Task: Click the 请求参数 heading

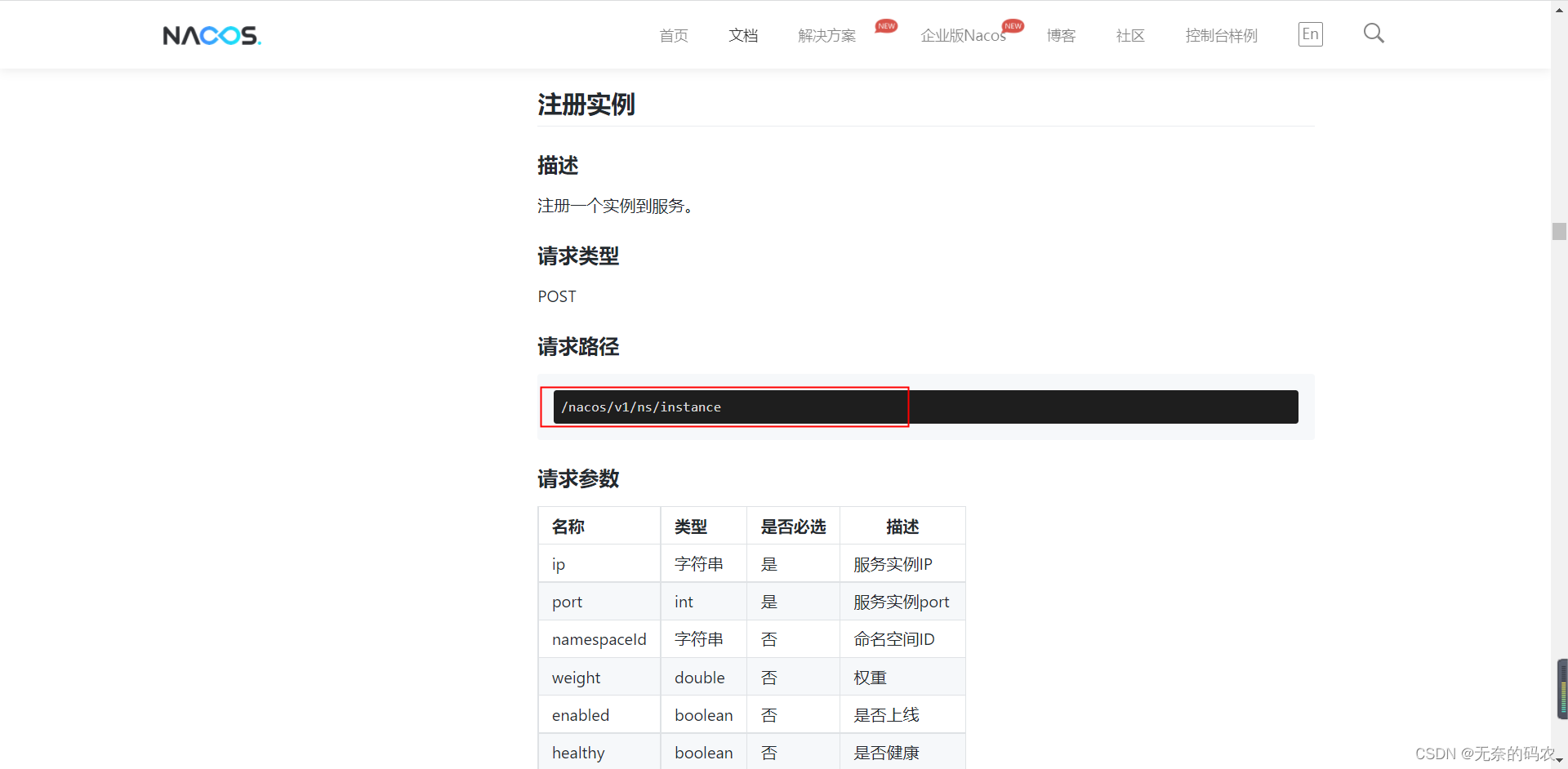Action: click(x=578, y=479)
